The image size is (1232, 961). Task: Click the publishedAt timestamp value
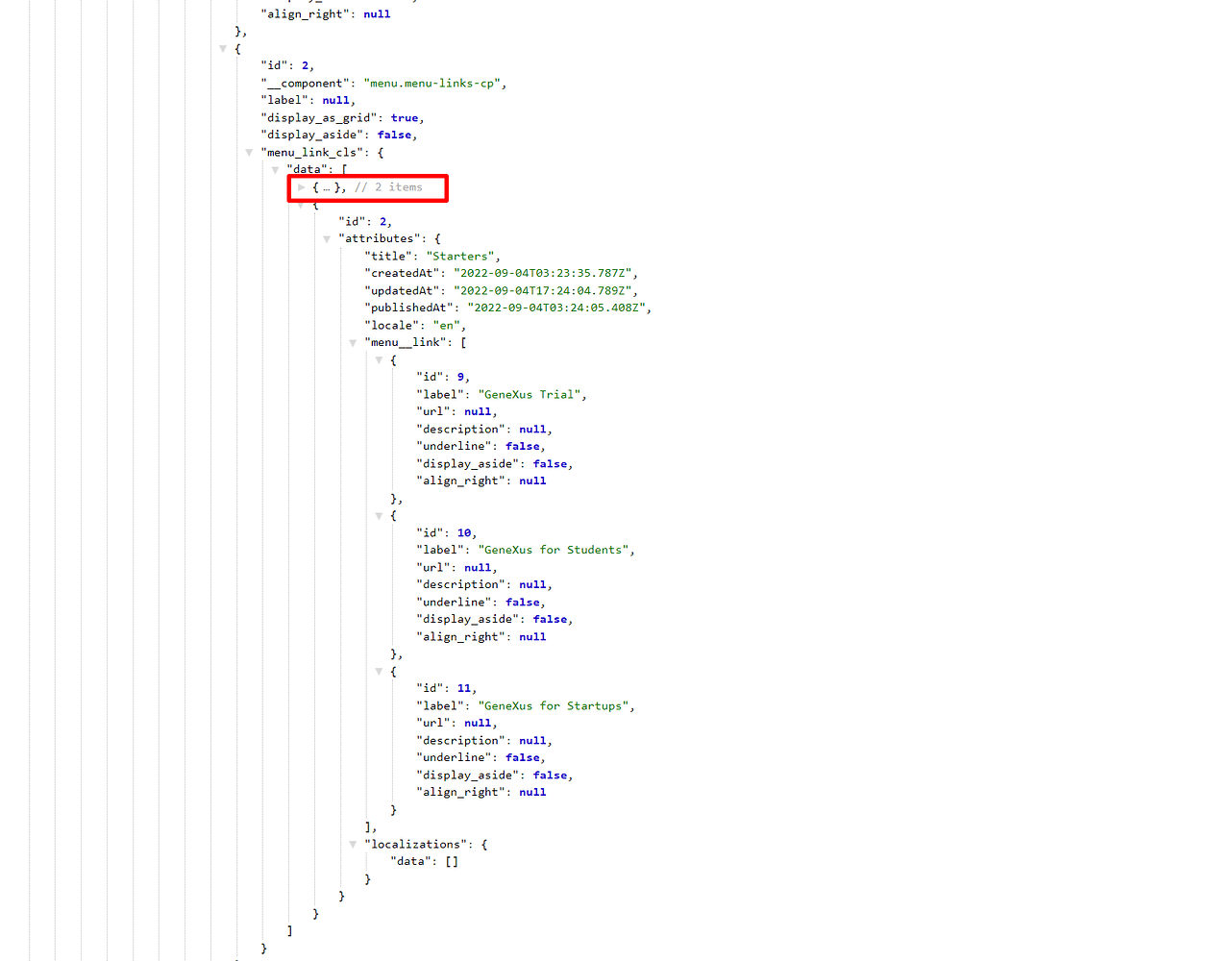point(556,308)
